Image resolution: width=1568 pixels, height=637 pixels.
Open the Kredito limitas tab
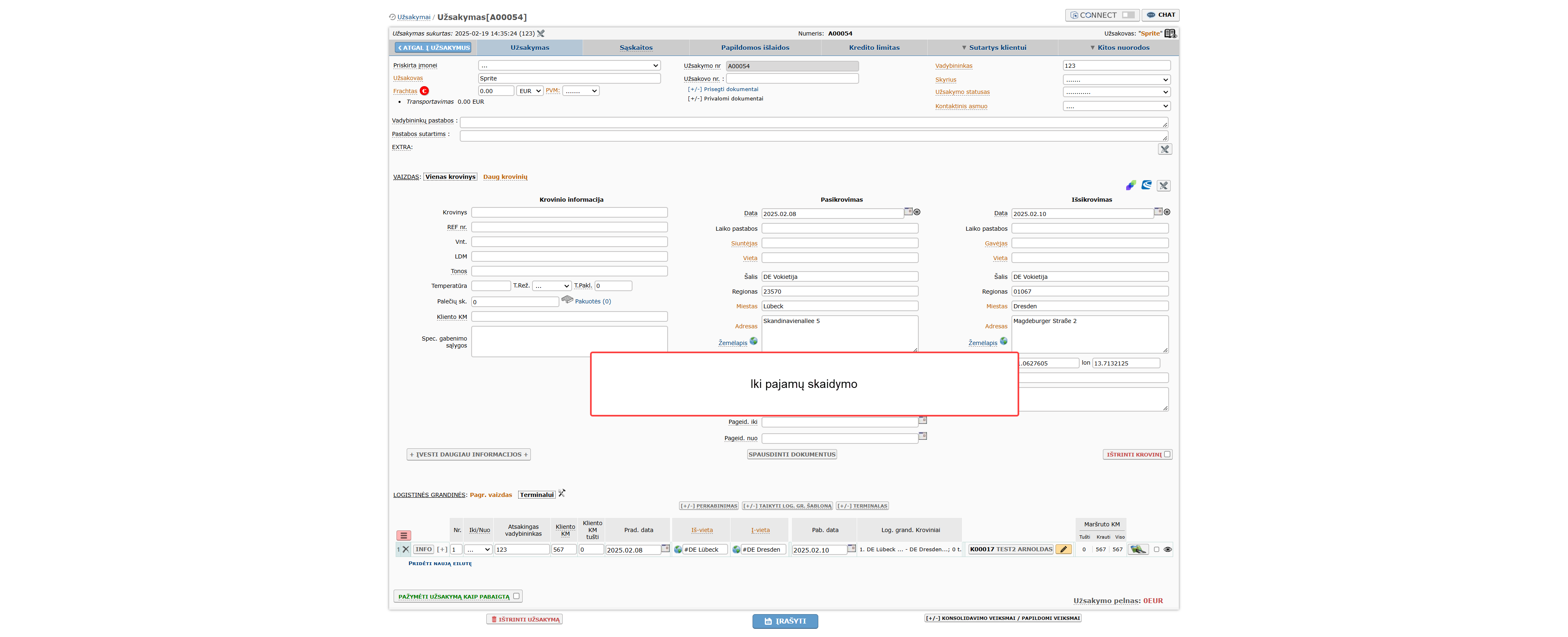pos(874,47)
